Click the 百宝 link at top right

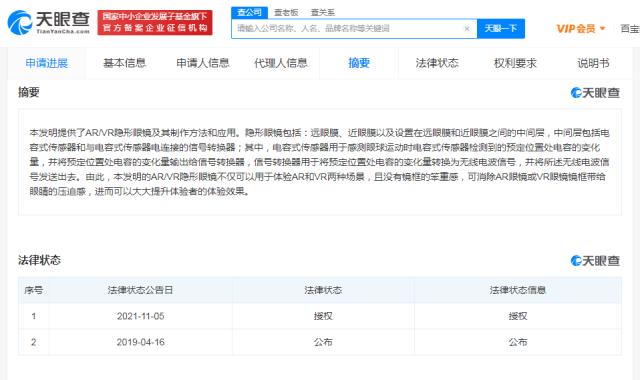(x=630, y=29)
